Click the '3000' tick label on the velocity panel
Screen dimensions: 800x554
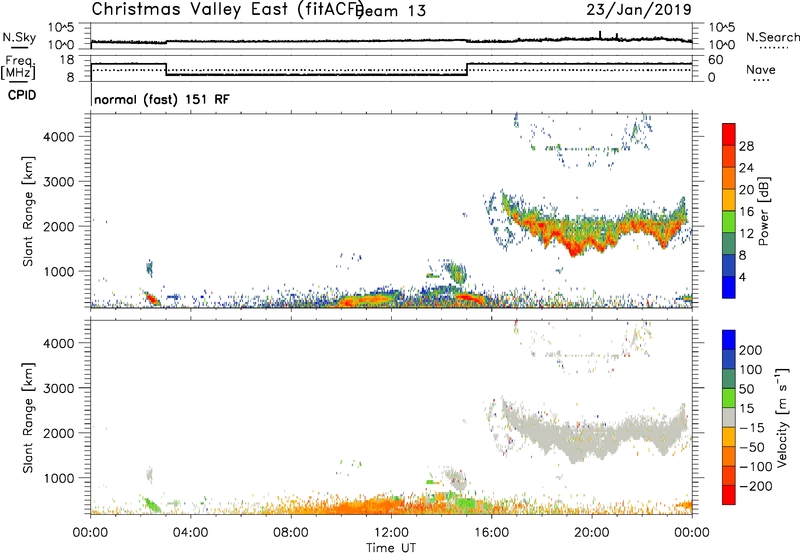pos(59,388)
